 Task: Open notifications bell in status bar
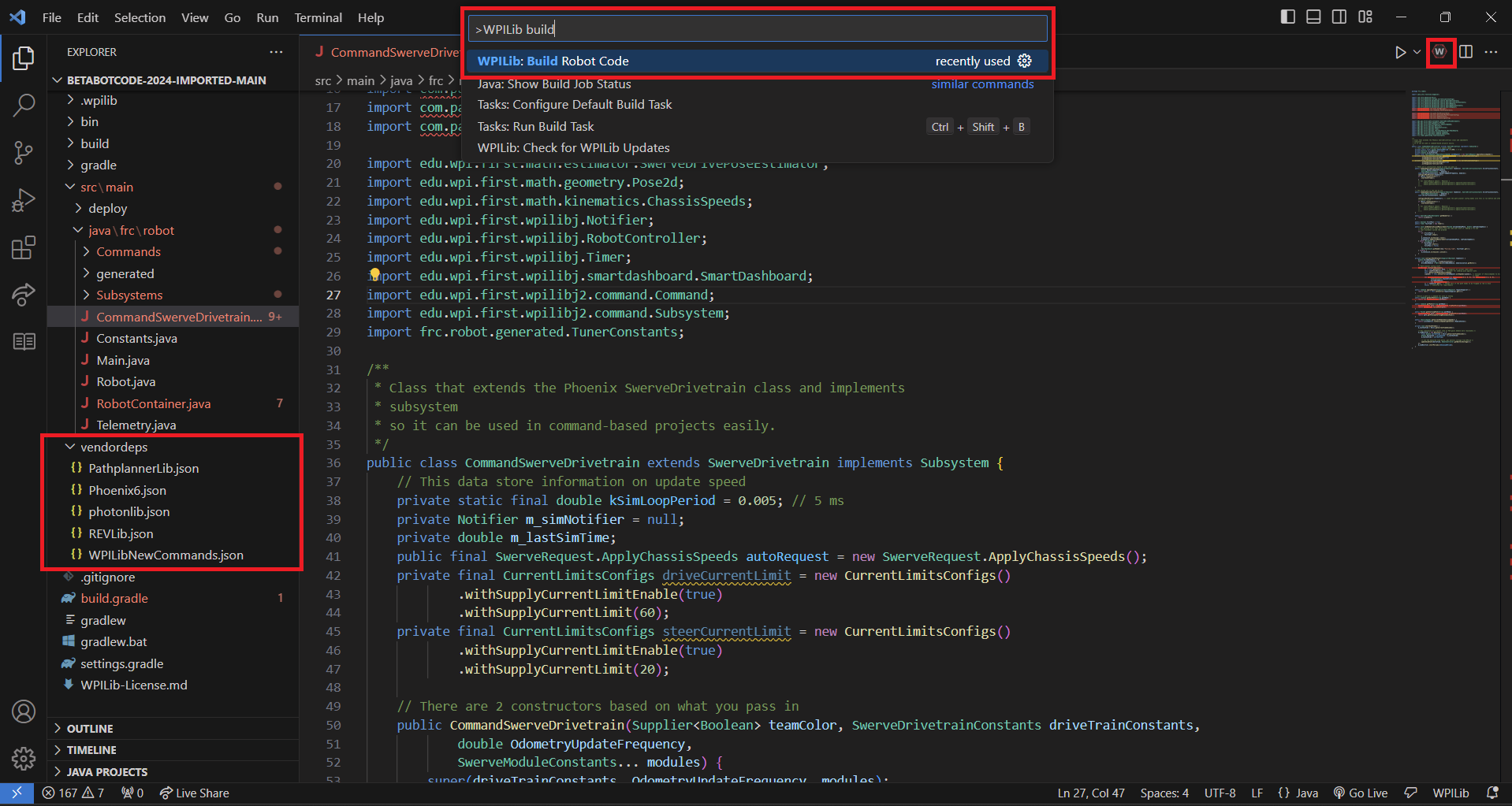tap(1492, 793)
